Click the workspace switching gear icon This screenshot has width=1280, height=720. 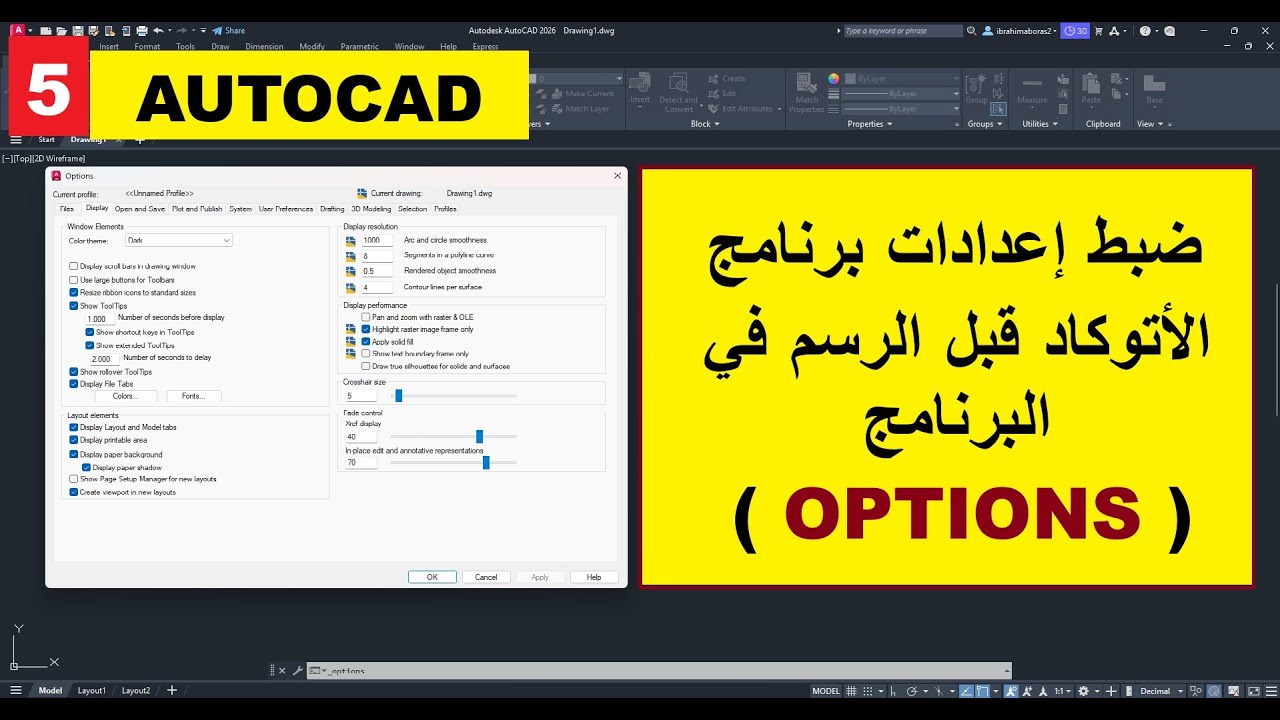pos(1084,691)
